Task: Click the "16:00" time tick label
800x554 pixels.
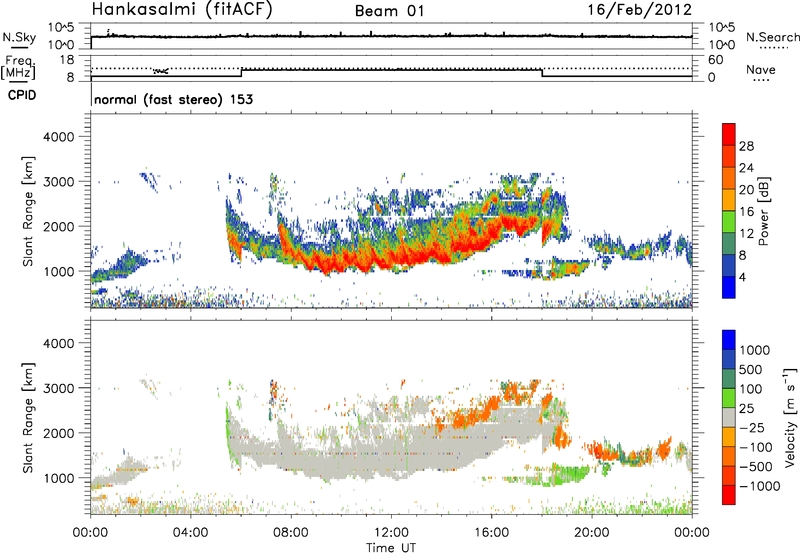Action: (x=491, y=533)
